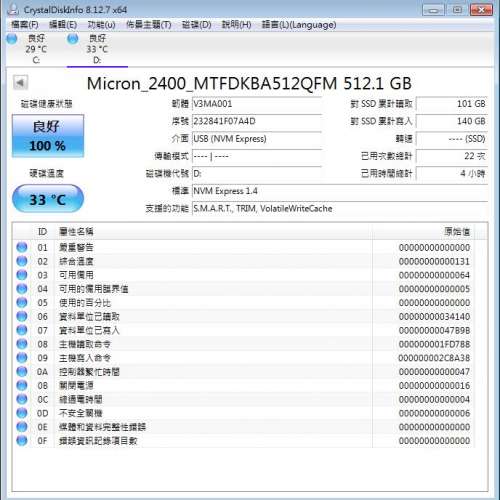Click status circle of attribute ID 0B
Viewport: 500px width, 500px height.
point(22,385)
